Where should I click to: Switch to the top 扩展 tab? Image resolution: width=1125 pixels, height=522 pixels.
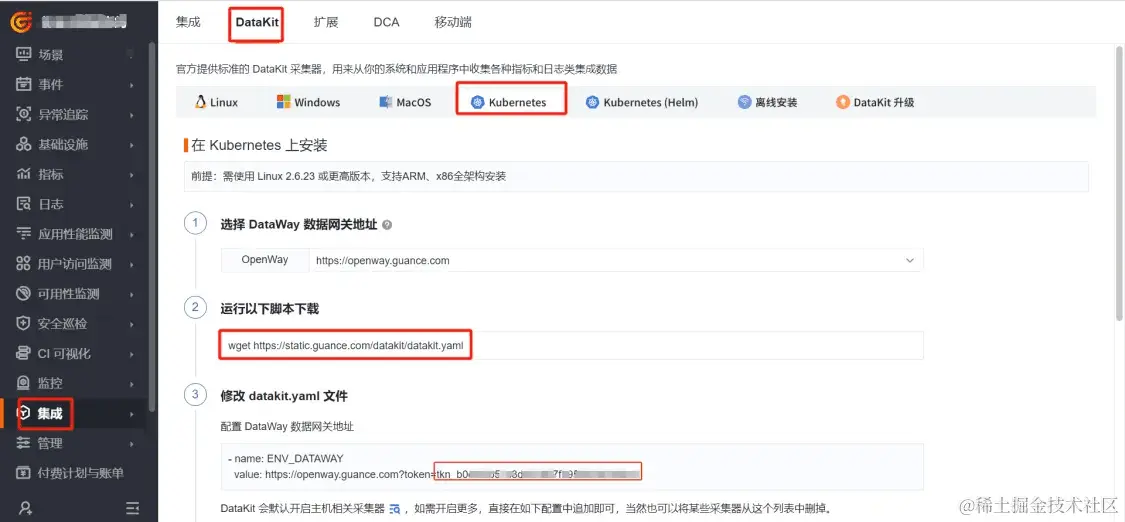[326, 22]
